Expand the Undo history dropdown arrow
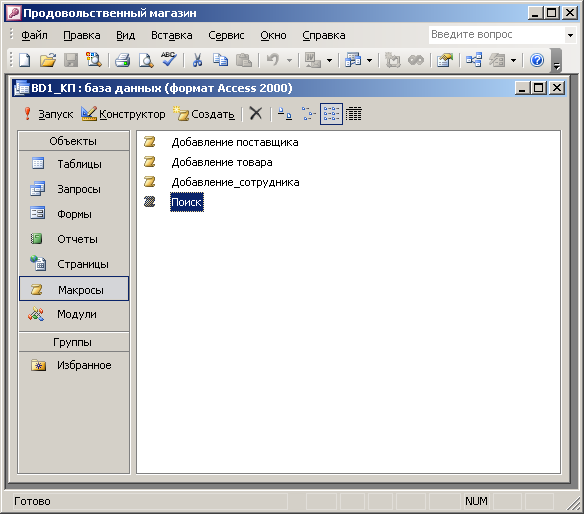The height and width of the screenshot is (514, 584). (x=289, y=60)
